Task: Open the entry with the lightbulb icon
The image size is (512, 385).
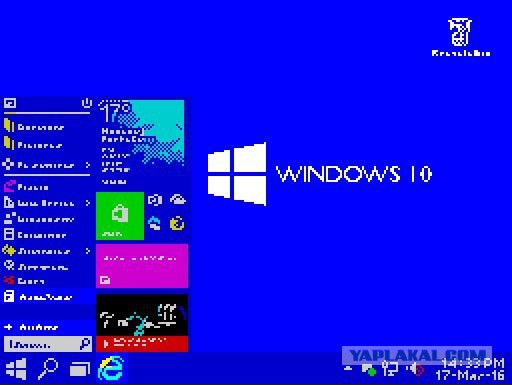Action: (35, 266)
